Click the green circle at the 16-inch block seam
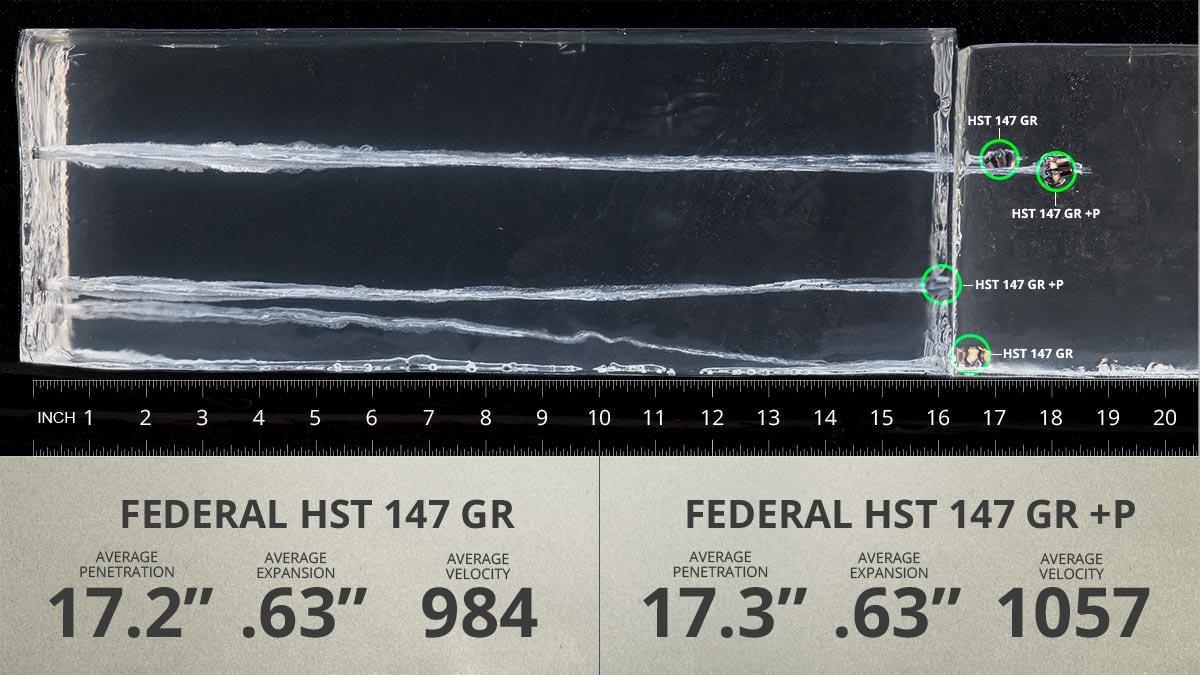This screenshot has width=1200, height=675. pos(940,284)
